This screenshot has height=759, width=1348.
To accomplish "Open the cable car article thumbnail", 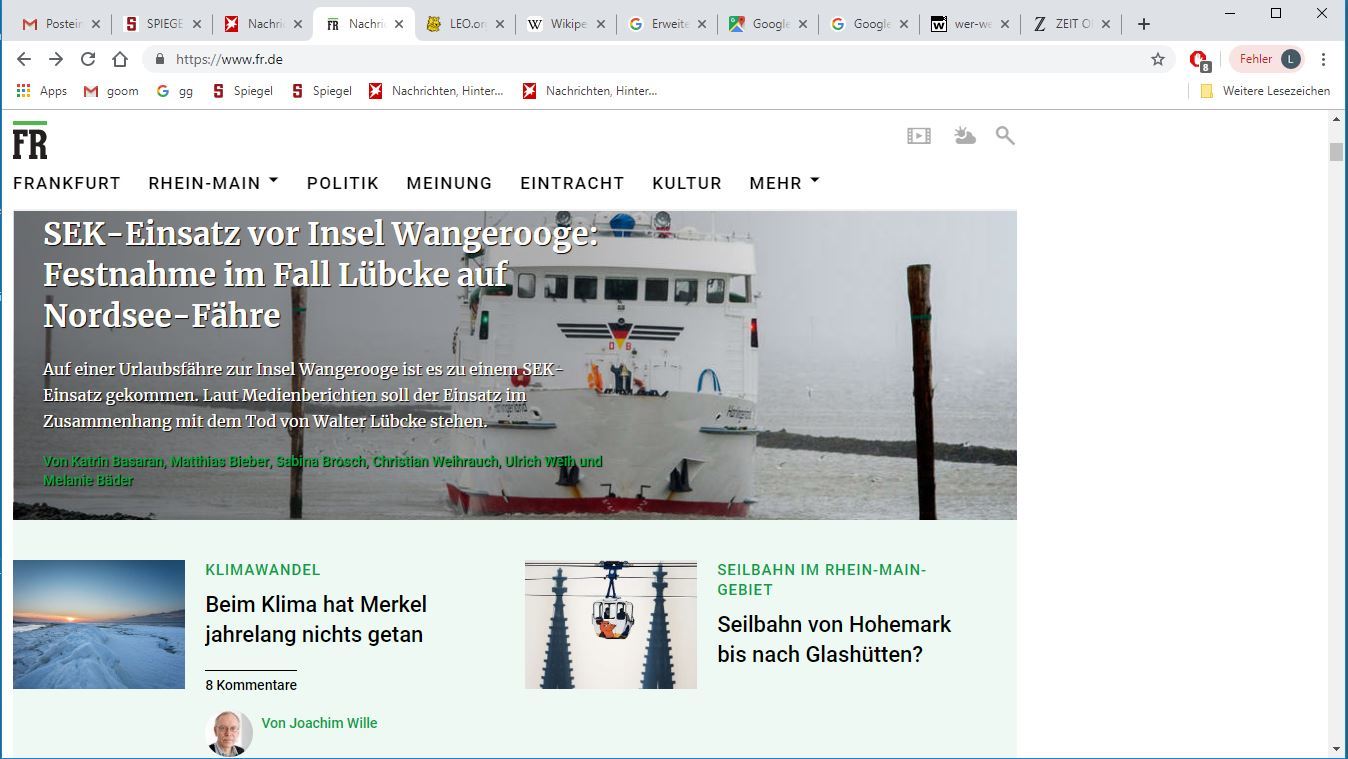I will coord(611,624).
